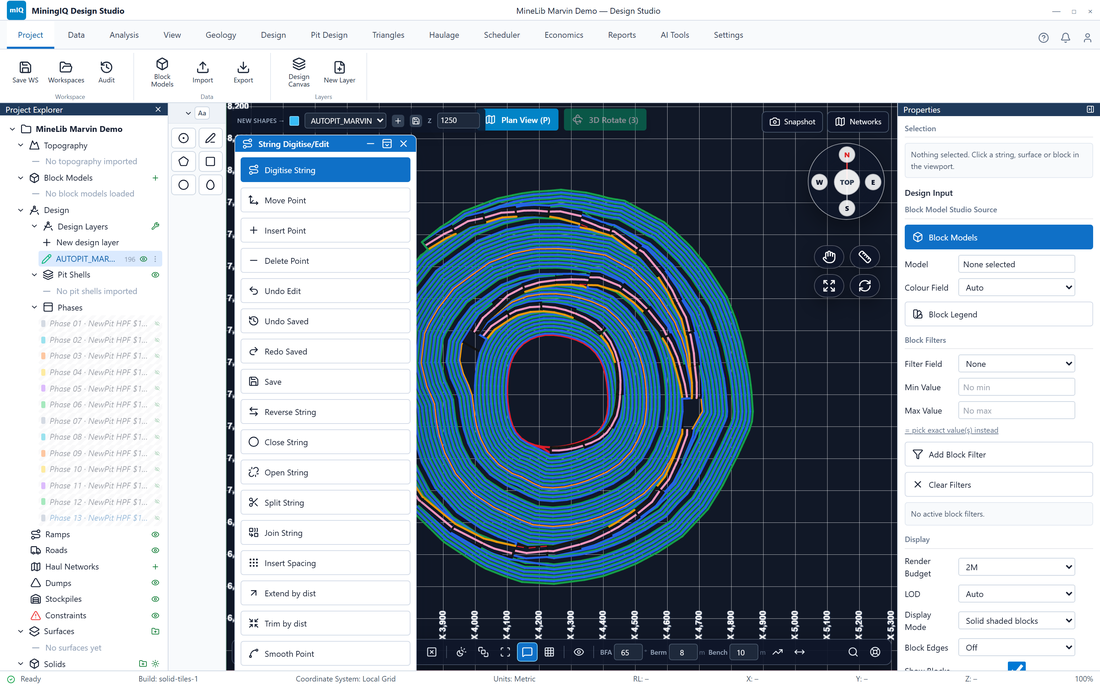The width and height of the screenshot is (1100, 687).
Task: Open the Haulage ribbon tab
Action: pyautogui.click(x=444, y=35)
